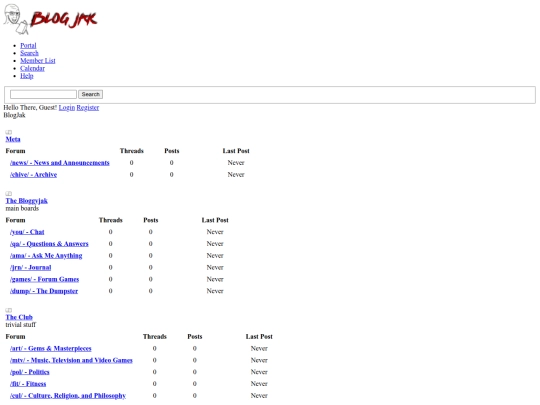Screen dimensions: 540x405
Task: Click 'trivial stuff' description text
Action: pyautogui.click(x=21, y=325)
